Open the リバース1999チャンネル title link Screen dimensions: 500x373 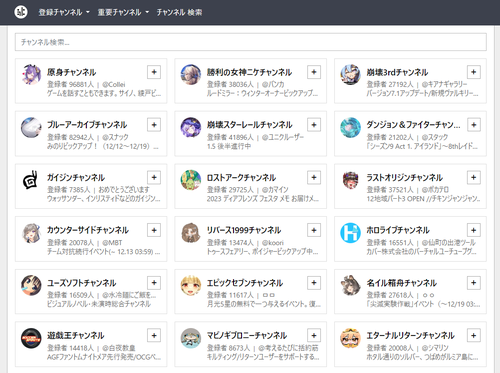point(244,230)
